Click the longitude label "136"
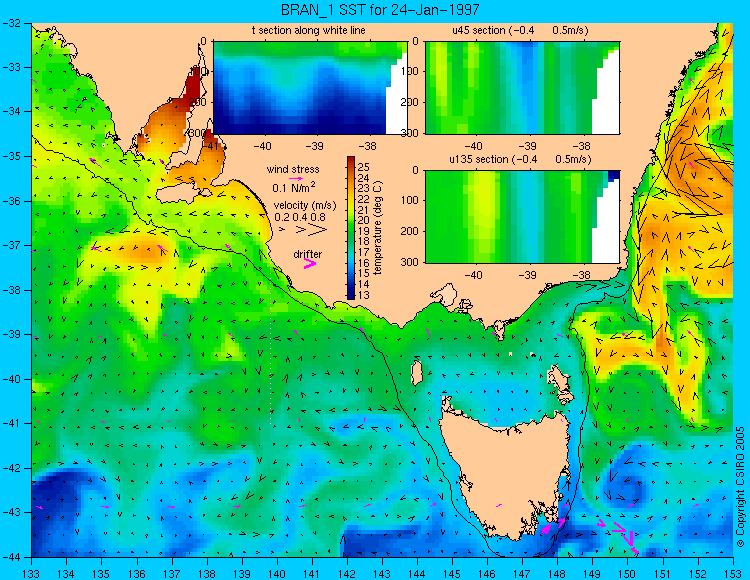Viewport: 750px width, 580px height. pos(137,574)
